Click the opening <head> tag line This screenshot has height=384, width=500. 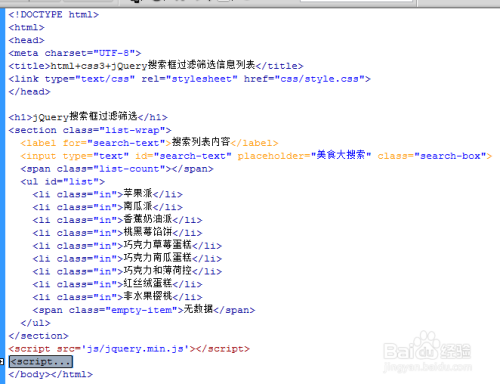tap(26, 40)
